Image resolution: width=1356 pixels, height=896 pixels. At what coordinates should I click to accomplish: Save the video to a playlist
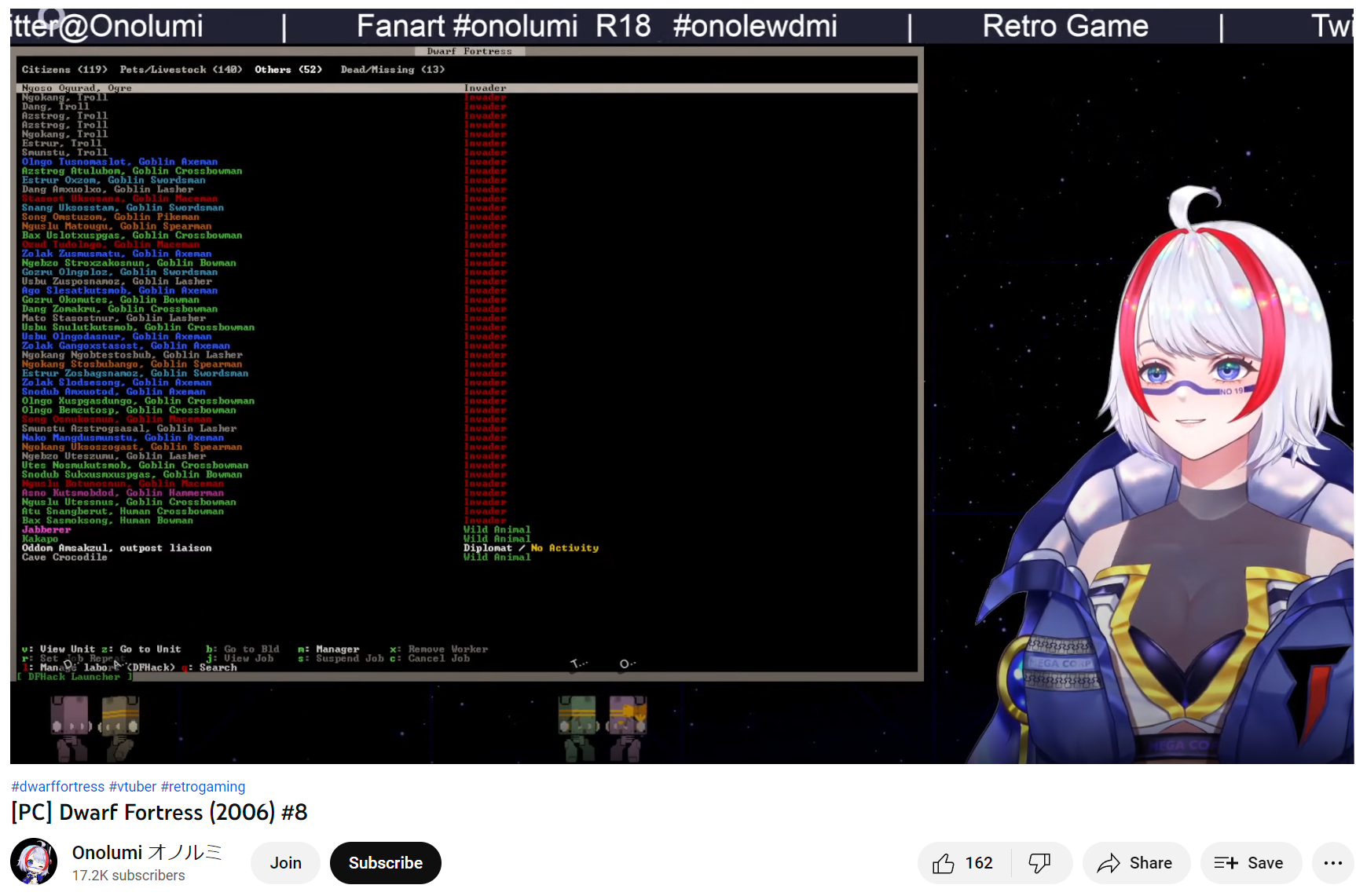tap(1250, 863)
